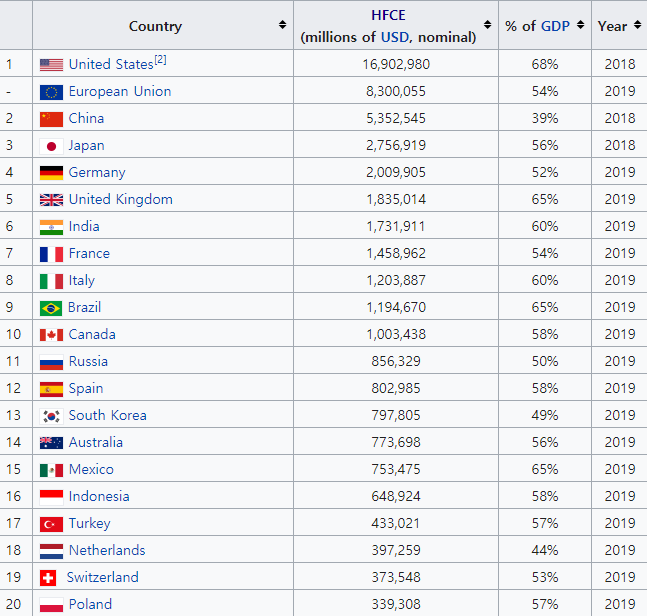Click the United States flag icon
The image size is (647, 616).
click(x=51, y=65)
